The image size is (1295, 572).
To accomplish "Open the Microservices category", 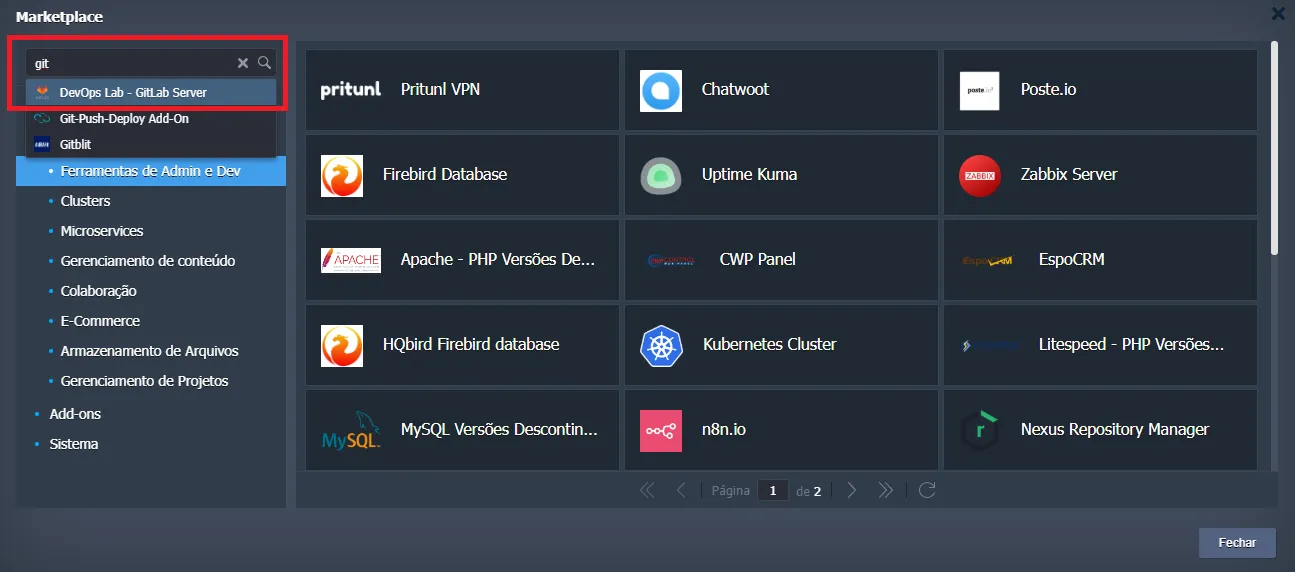I will (102, 231).
